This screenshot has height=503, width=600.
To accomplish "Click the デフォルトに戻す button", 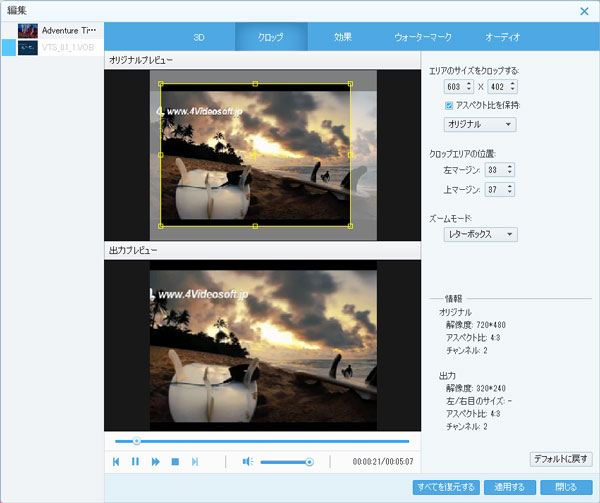I will (x=561, y=458).
